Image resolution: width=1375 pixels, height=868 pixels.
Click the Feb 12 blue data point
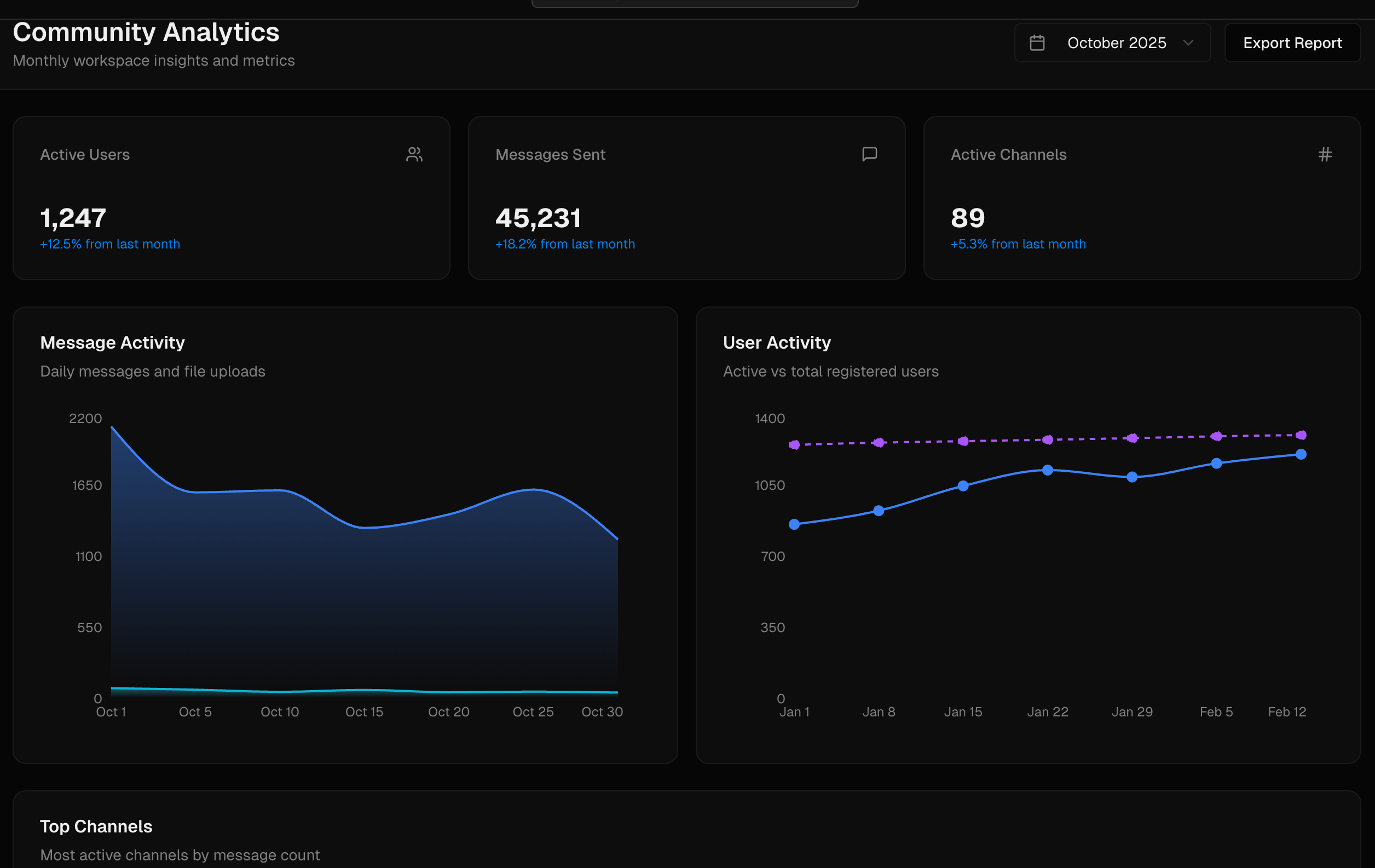1301,455
